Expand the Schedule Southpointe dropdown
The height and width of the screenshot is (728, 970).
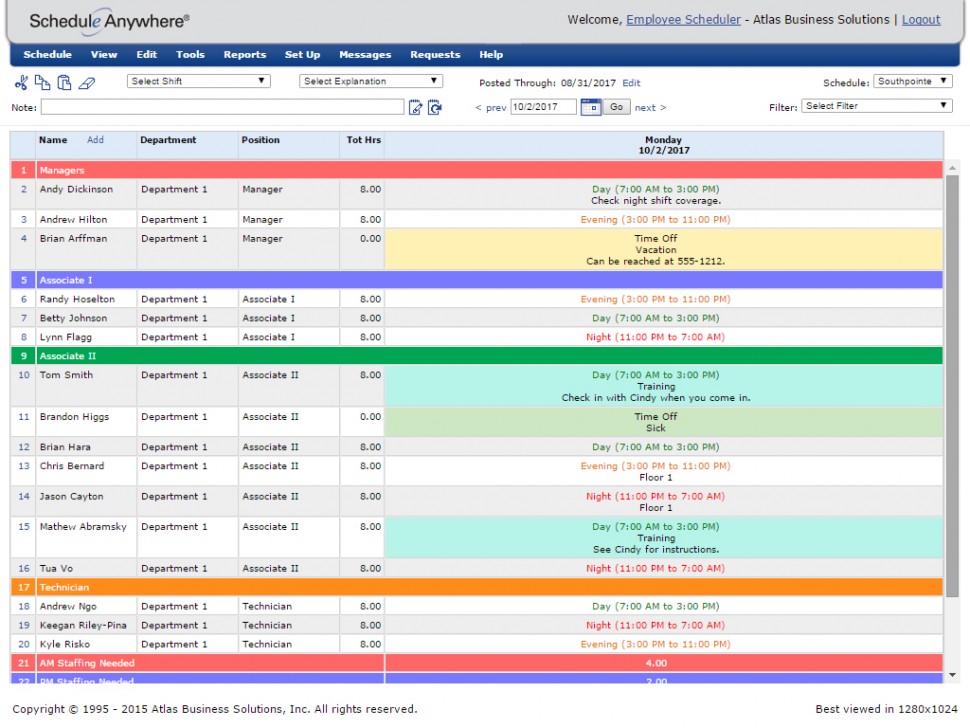(912, 81)
